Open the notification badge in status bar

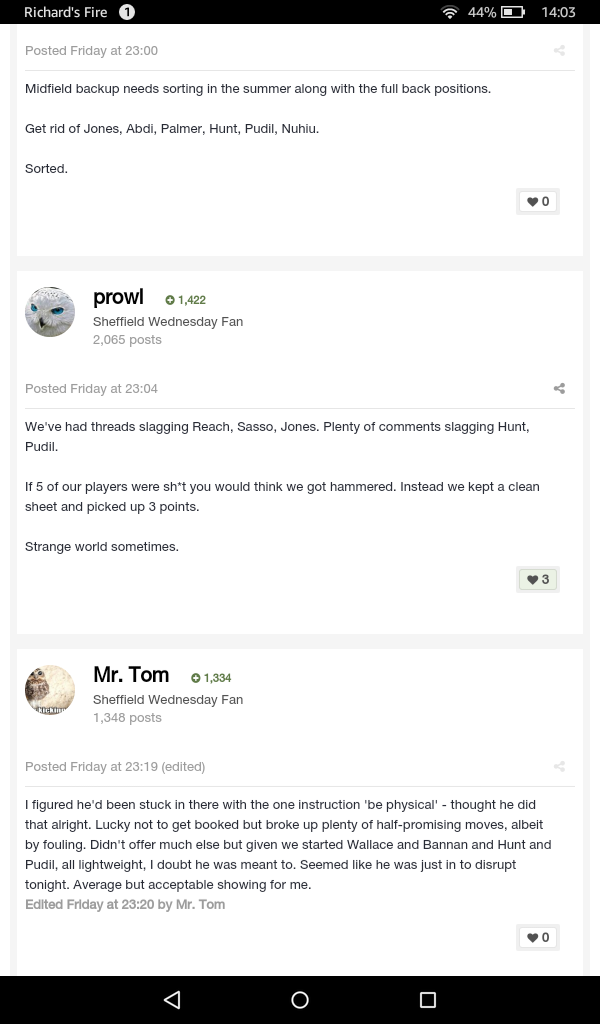127,12
